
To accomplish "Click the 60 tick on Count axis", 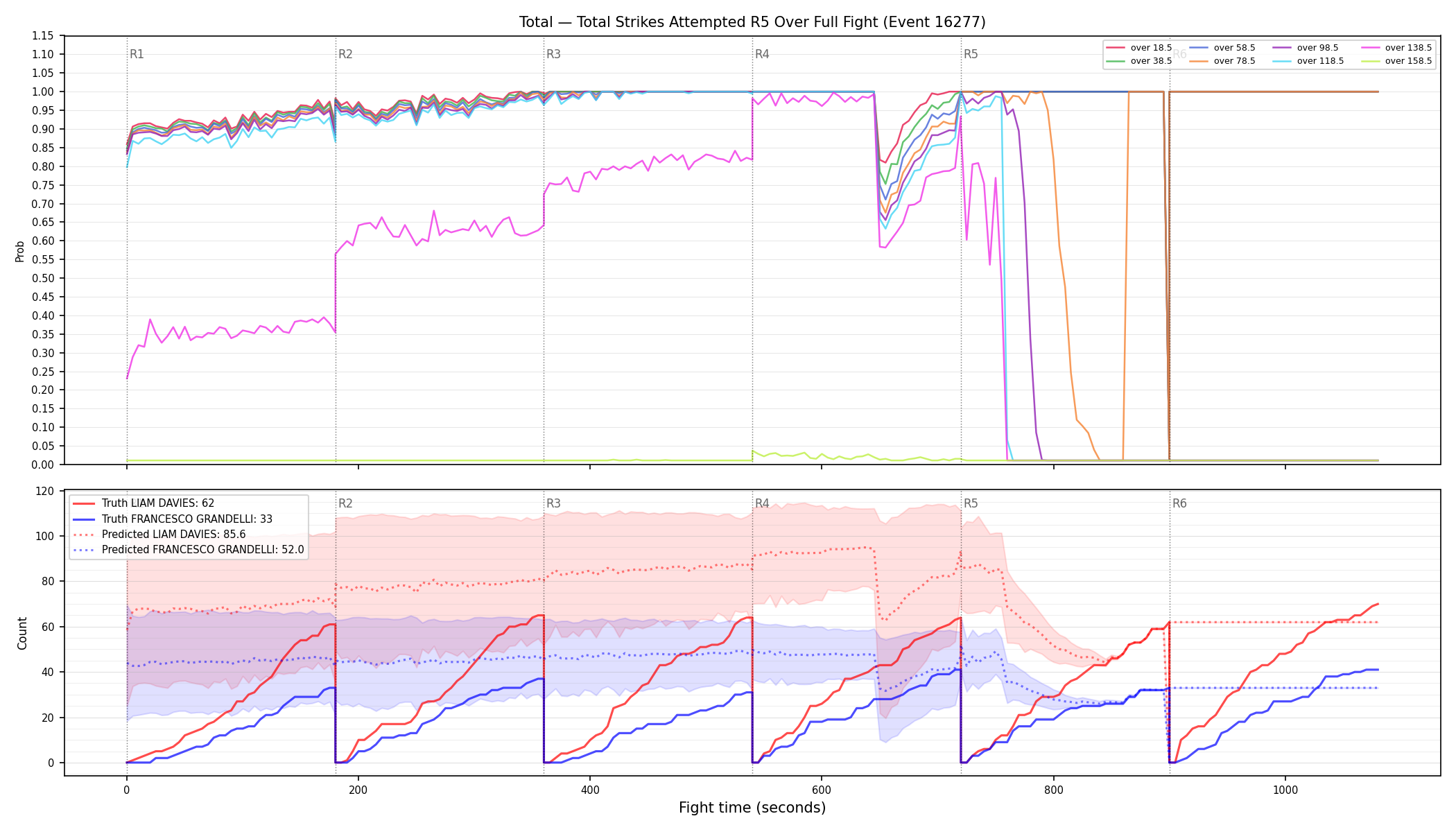I will [x=48, y=627].
